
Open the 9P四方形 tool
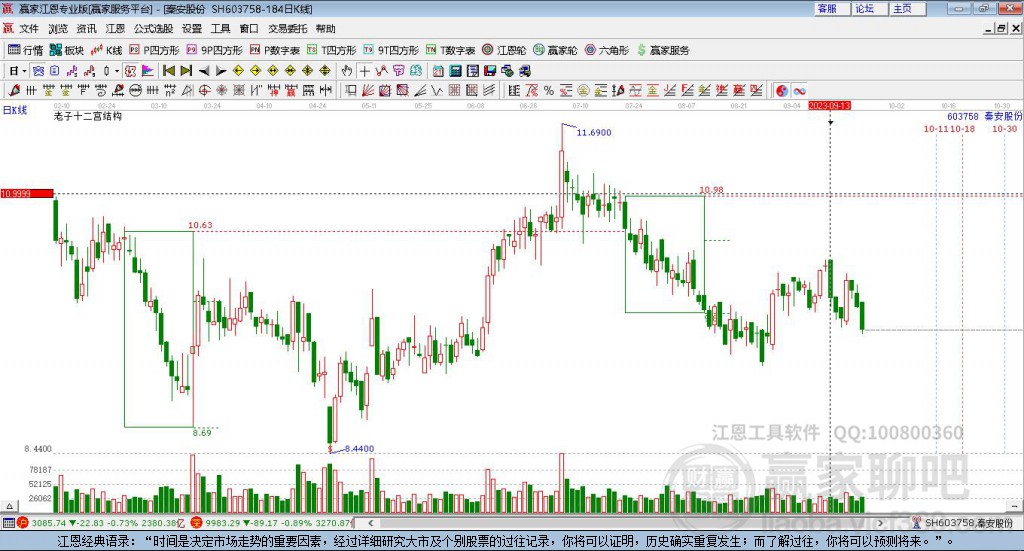coord(214,50)
